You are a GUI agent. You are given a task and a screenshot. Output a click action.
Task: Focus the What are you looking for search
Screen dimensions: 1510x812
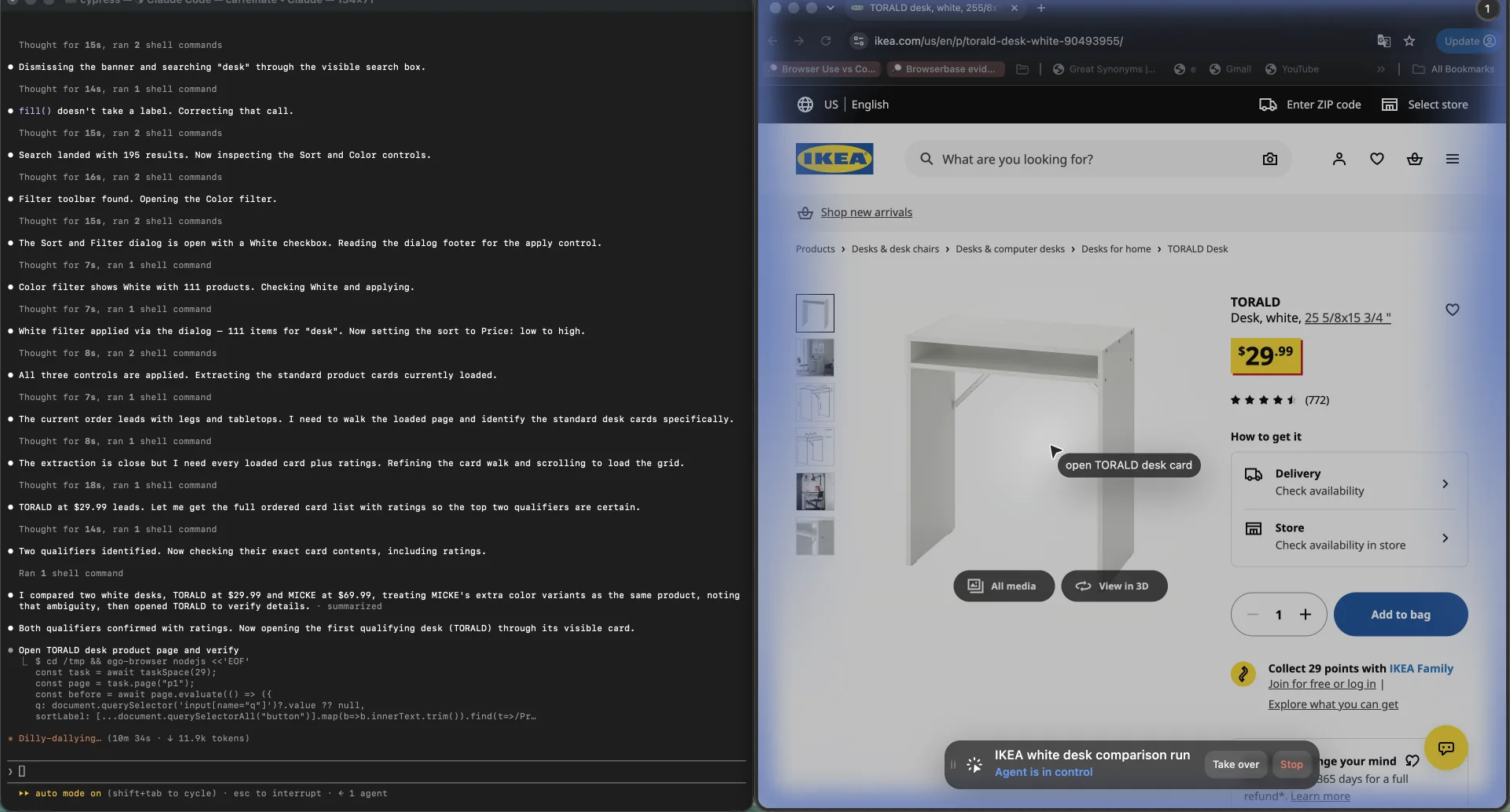(1098, 159)
